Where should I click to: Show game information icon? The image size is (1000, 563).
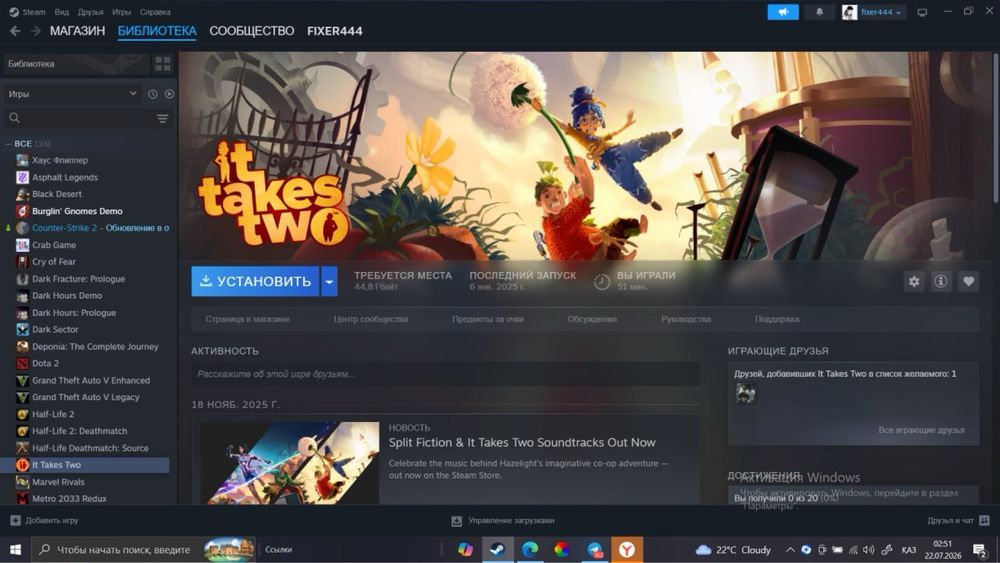coord(941,281)
